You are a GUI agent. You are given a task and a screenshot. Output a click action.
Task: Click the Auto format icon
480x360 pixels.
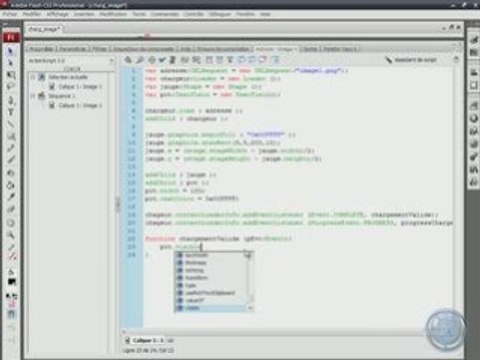click(x=172, y=60)
